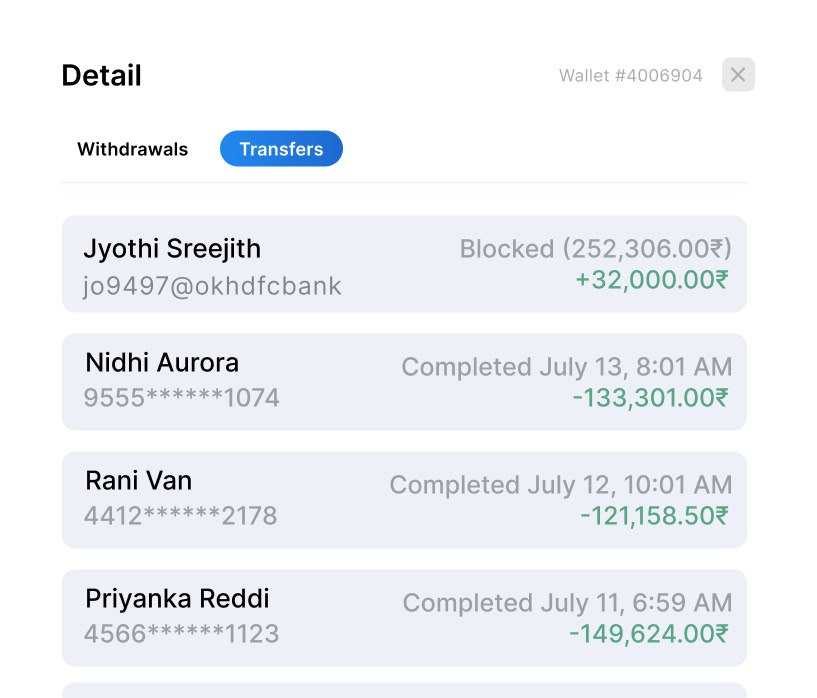
Task: Click the Wallet #4006904 label
Action: point(630,76)
